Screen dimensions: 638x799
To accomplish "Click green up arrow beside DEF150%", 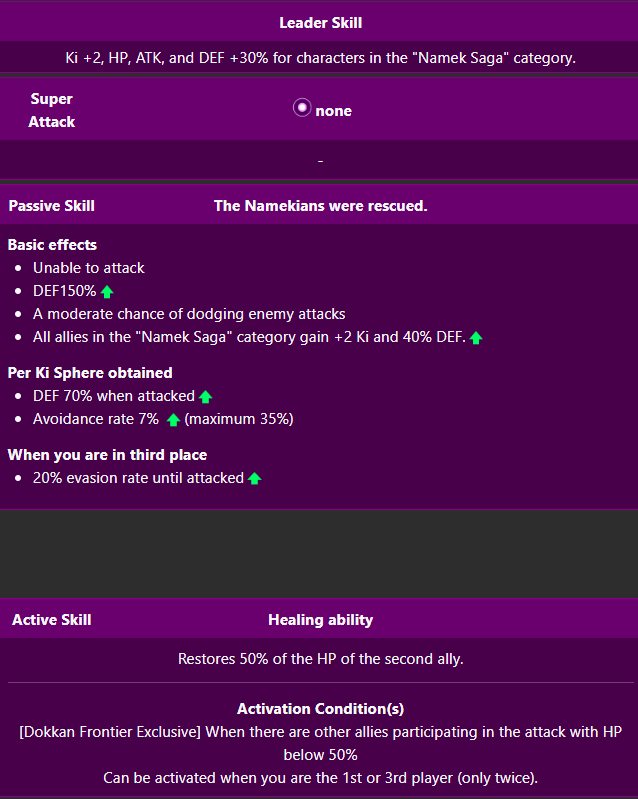I will [x=107, y=291].
